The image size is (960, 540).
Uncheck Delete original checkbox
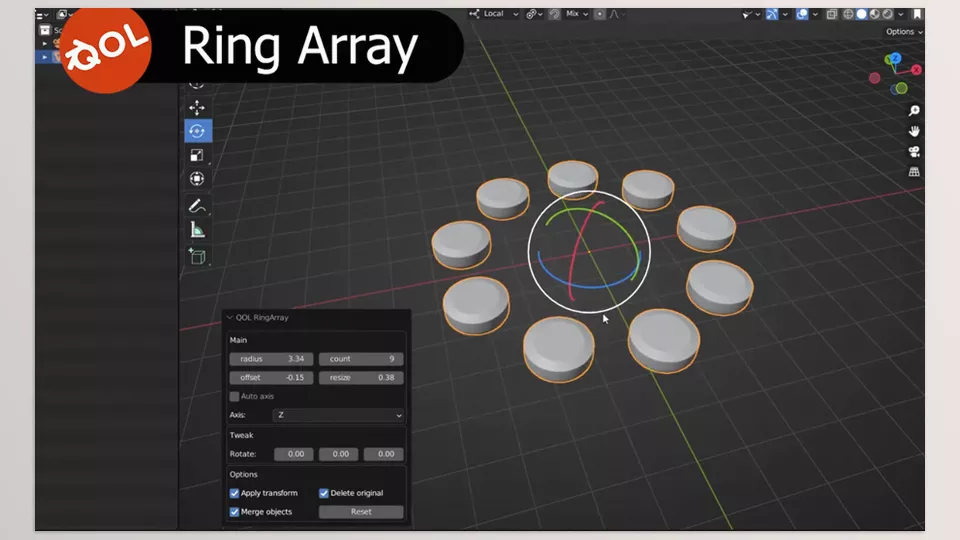tap(324, 493)
